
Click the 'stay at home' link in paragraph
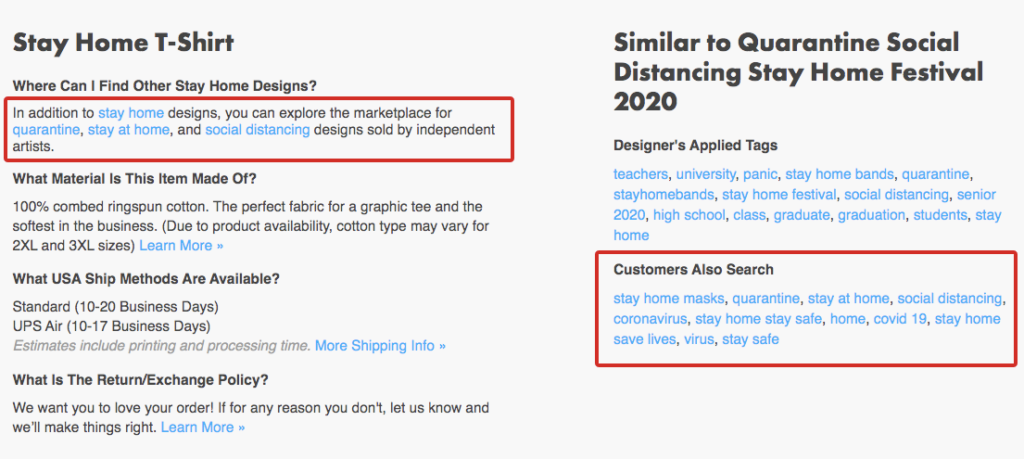(129, 129)
